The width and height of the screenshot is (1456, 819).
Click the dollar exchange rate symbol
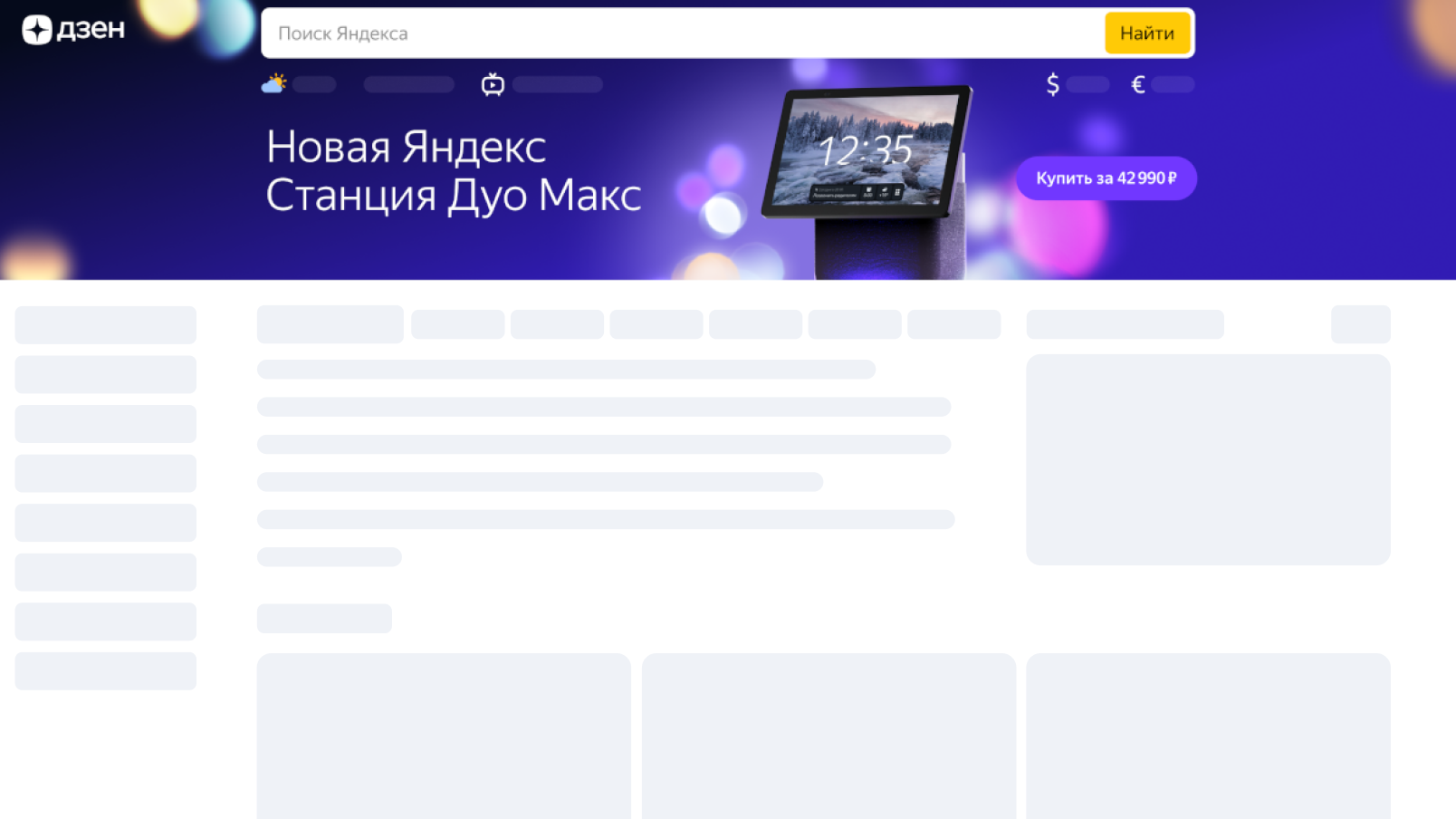pyautogui.click(x=1051, y=84)
